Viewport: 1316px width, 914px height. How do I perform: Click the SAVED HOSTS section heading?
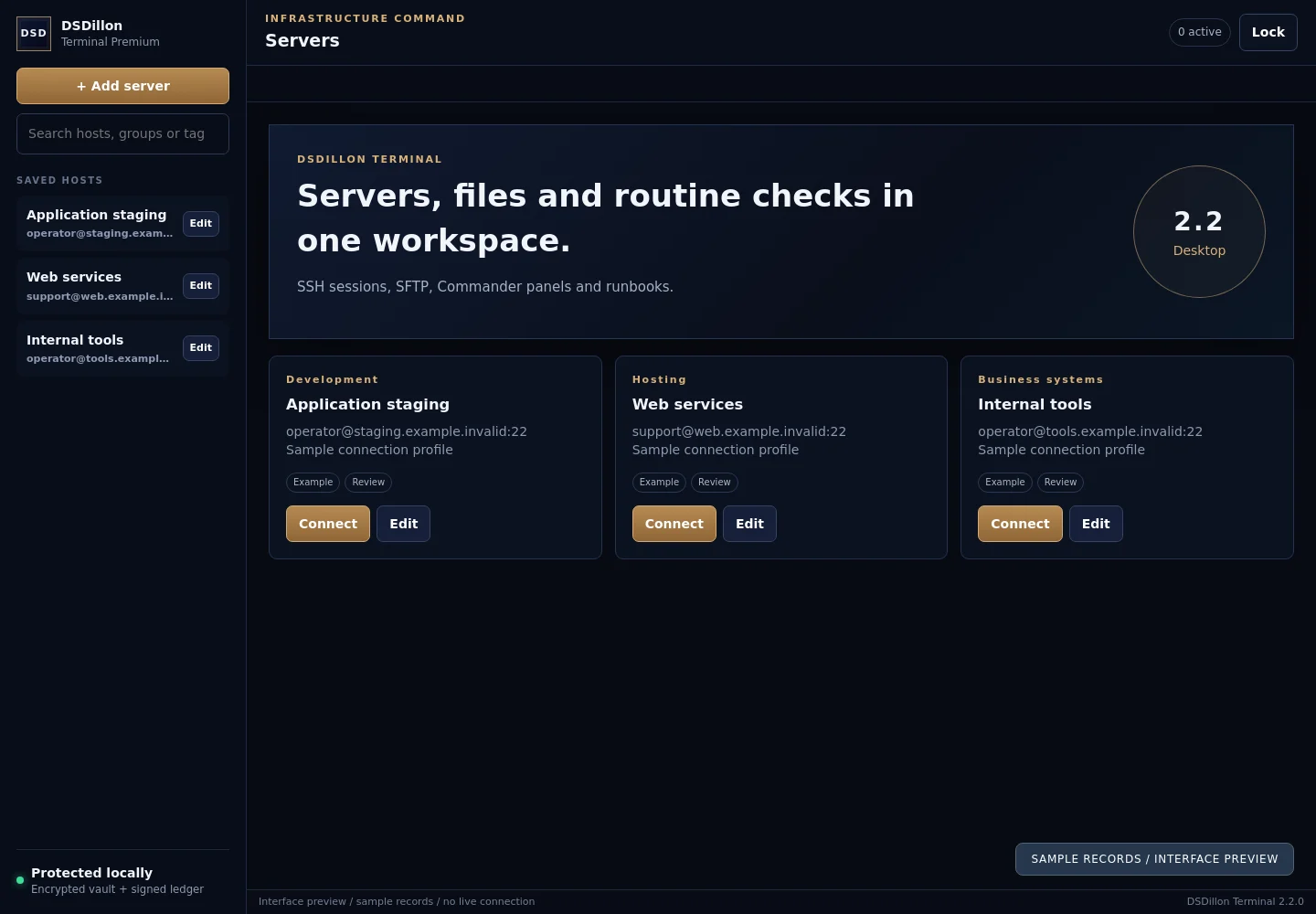click(59, 180)
